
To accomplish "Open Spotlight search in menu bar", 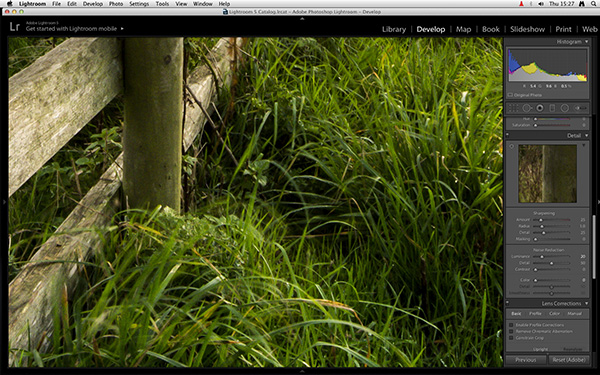I will [593, 3].
